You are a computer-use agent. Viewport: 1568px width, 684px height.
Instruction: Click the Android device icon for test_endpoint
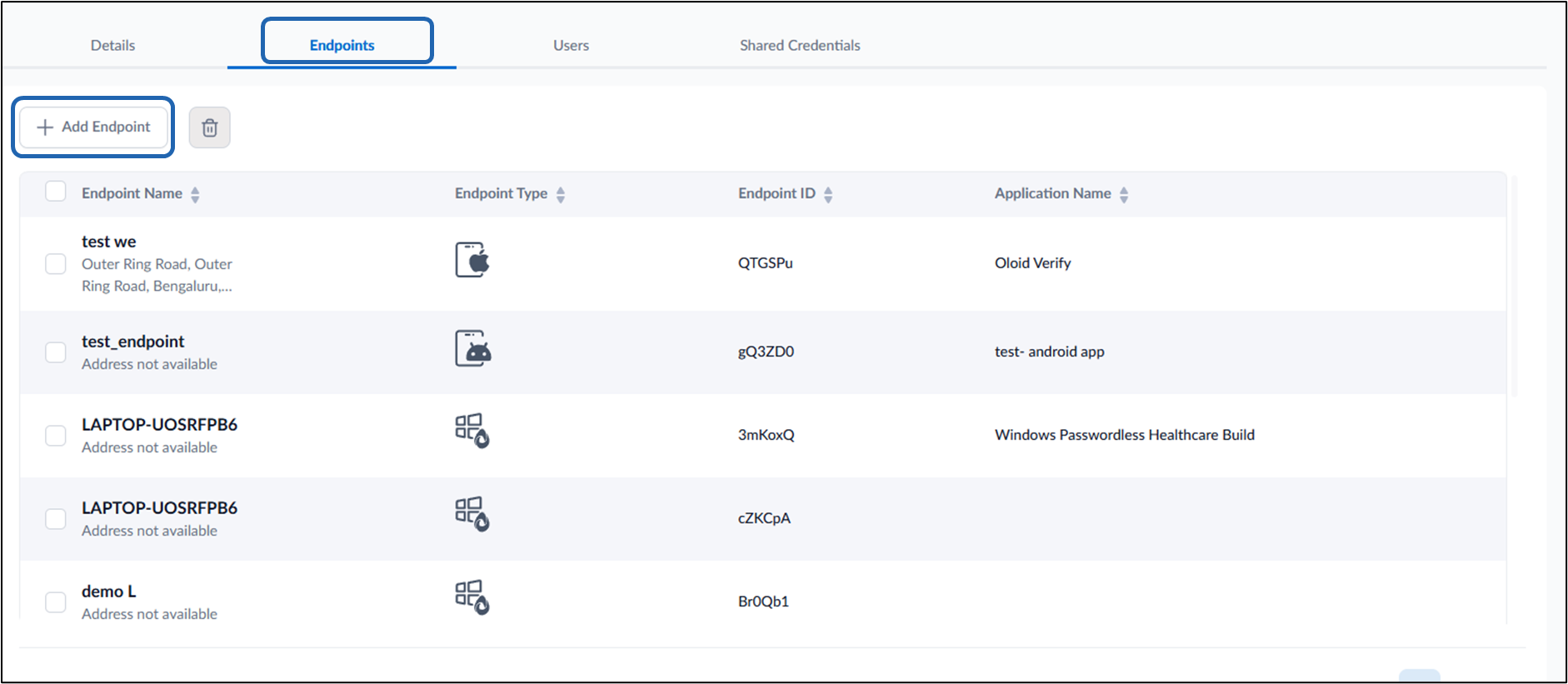[x=472, y=348]
